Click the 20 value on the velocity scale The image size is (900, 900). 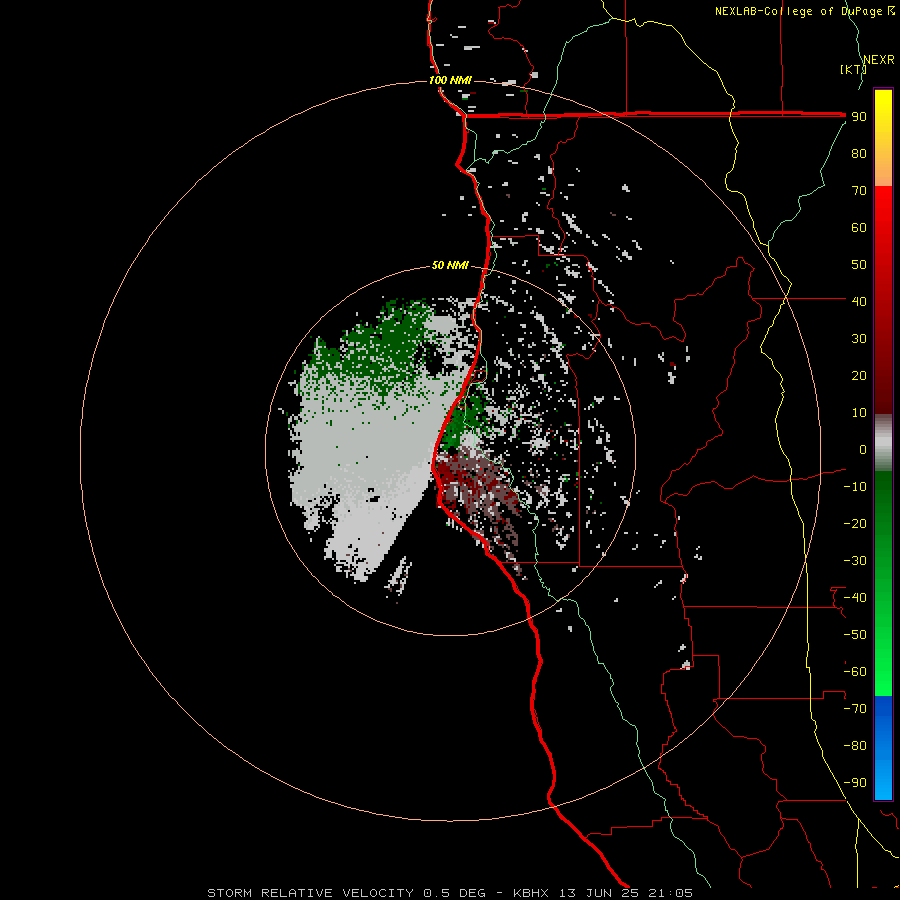coord(859,375)
